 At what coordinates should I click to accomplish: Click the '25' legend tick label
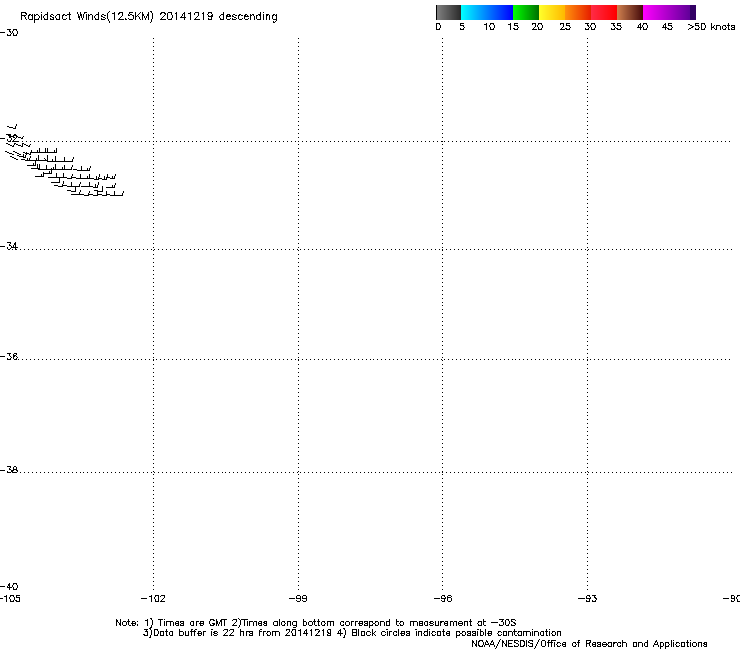pyautogui.click(x=565, y=27)
